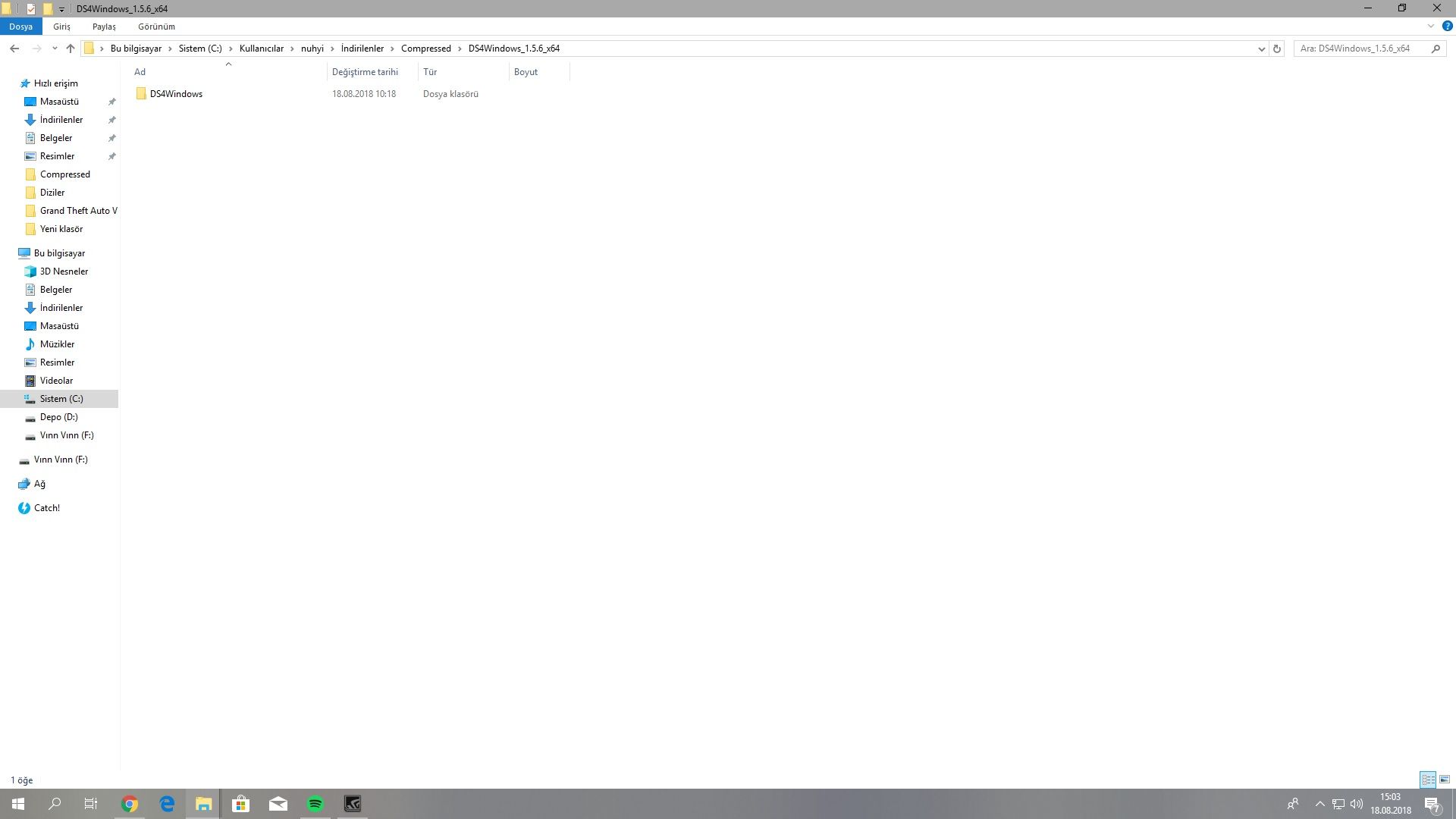Open Spotify from the taskbar
This screenshot has width=1456, height=819.
[315, 804]
